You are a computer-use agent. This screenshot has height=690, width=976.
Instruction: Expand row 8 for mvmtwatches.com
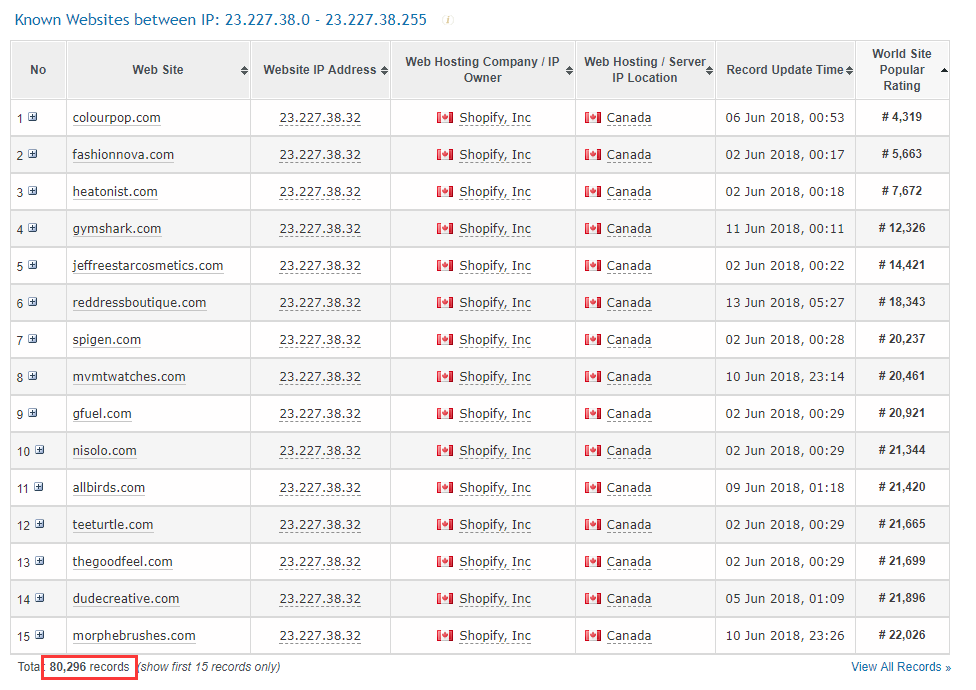32,376
